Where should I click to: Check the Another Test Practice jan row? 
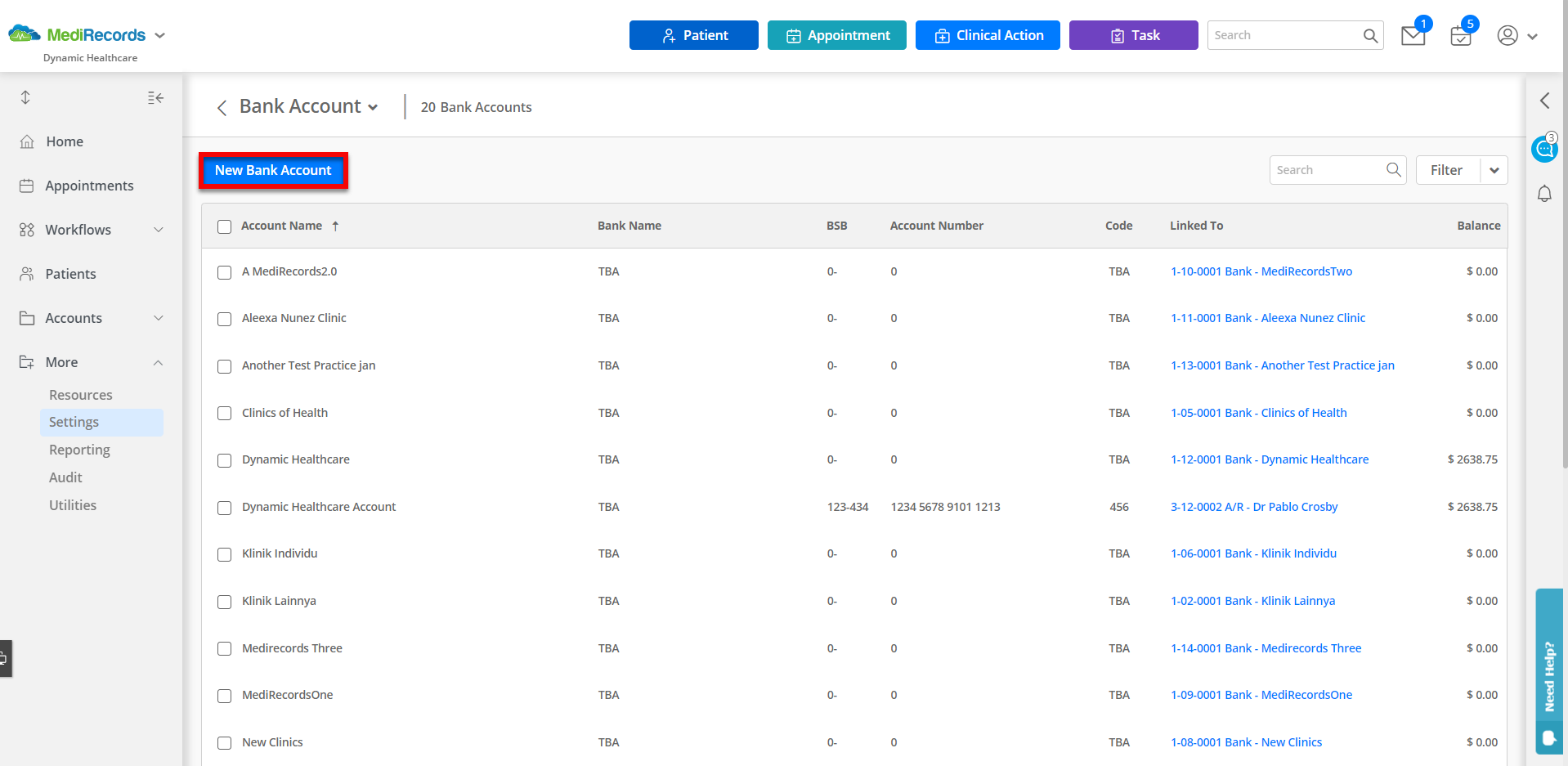click(x=224, y=366)
